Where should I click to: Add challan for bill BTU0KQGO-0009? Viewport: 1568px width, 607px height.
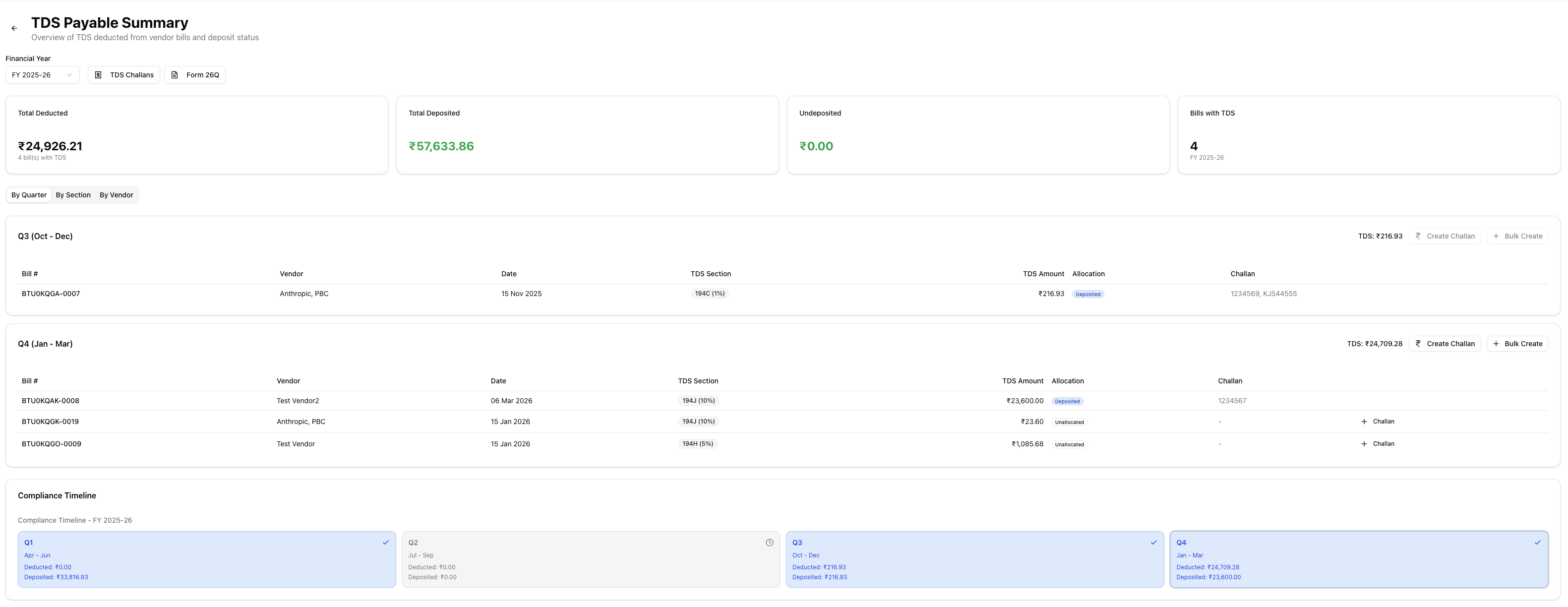[x=1378, y=444]
